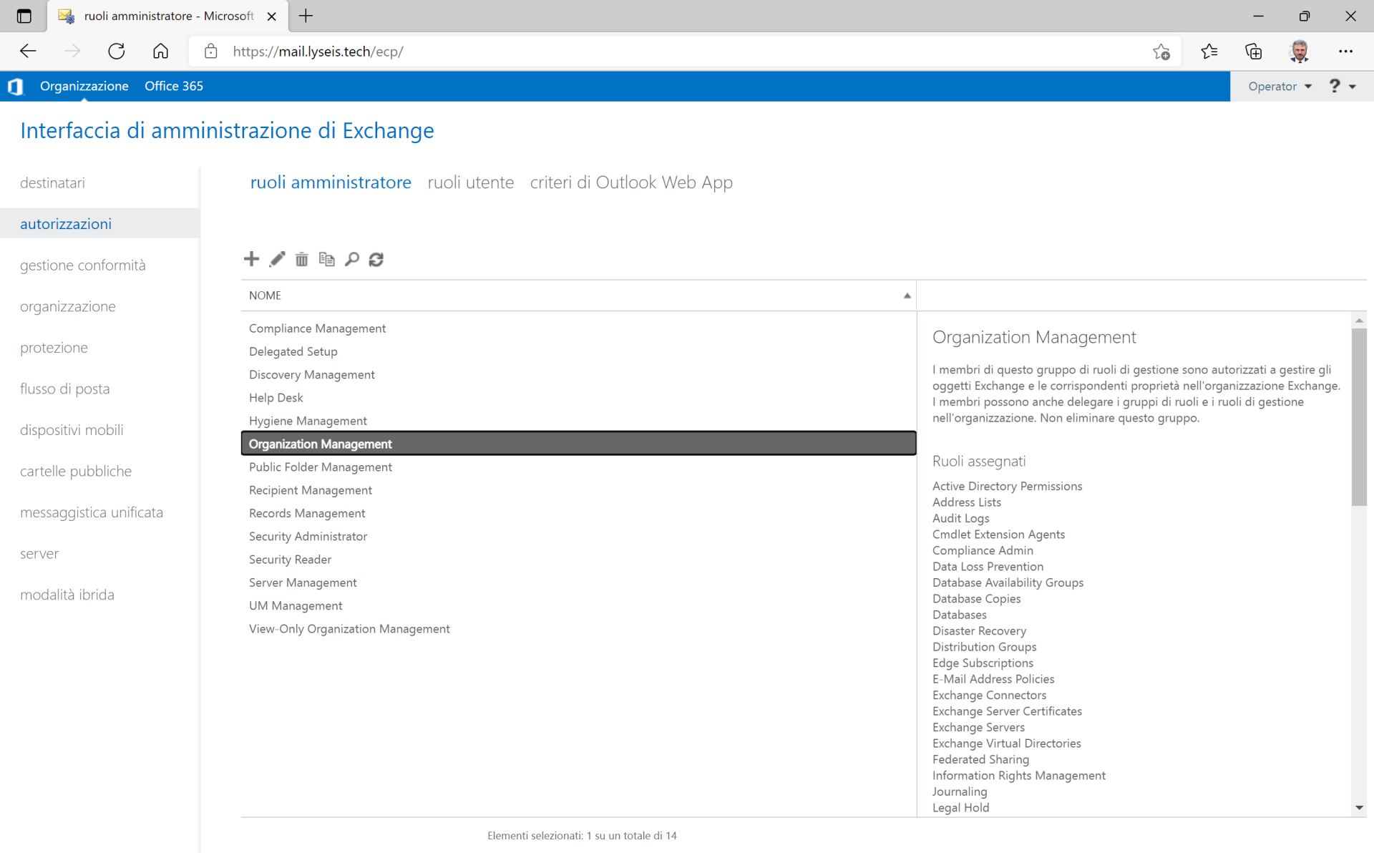This screenshot has height=868, width=1374.
Task: Select Records Management role group
Action: pyautogui.click(x=578, y=513)
